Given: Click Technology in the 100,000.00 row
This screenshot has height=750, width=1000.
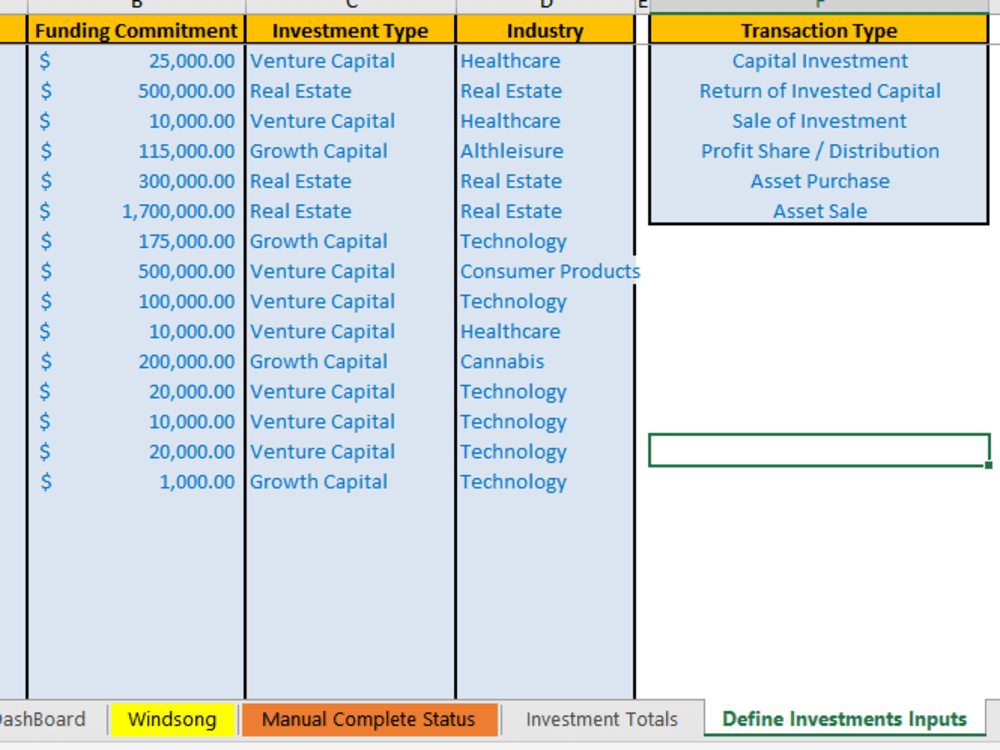Looking at the screenshot, I should (545, 301).
